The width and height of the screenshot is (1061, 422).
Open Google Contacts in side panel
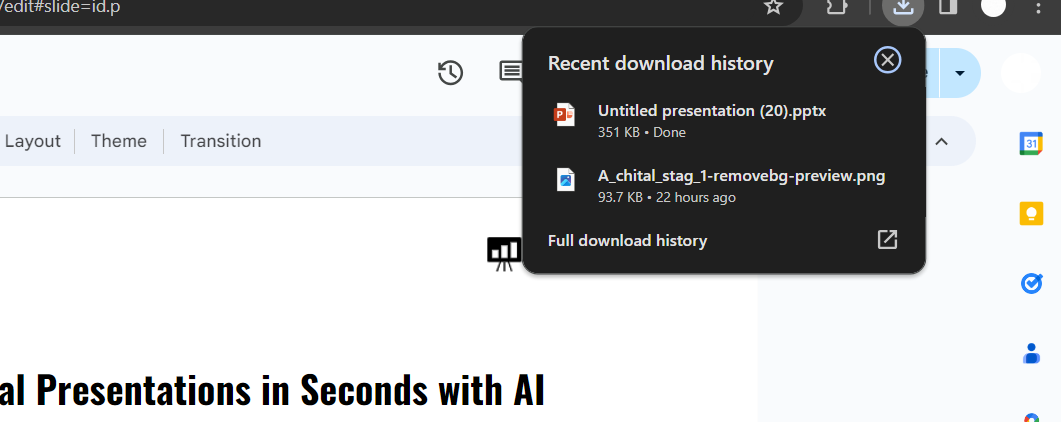pyautogui.click(x=1031, y=353)
